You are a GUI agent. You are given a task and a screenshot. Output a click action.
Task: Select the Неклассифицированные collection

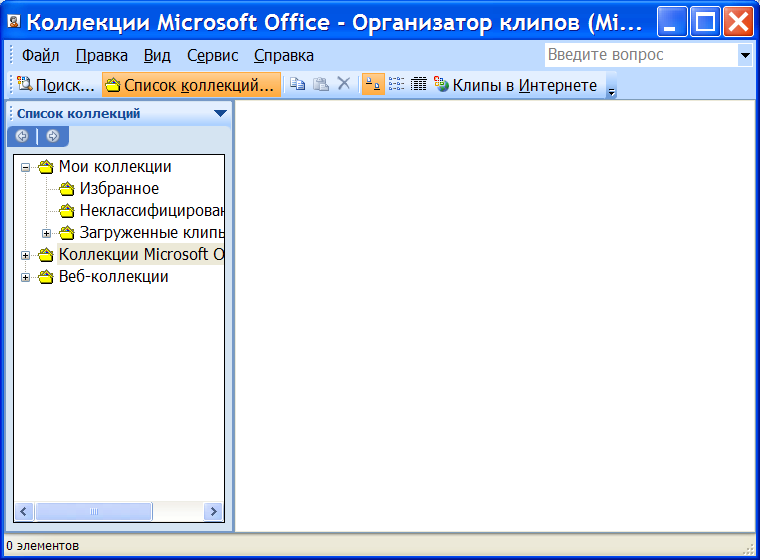151,210
